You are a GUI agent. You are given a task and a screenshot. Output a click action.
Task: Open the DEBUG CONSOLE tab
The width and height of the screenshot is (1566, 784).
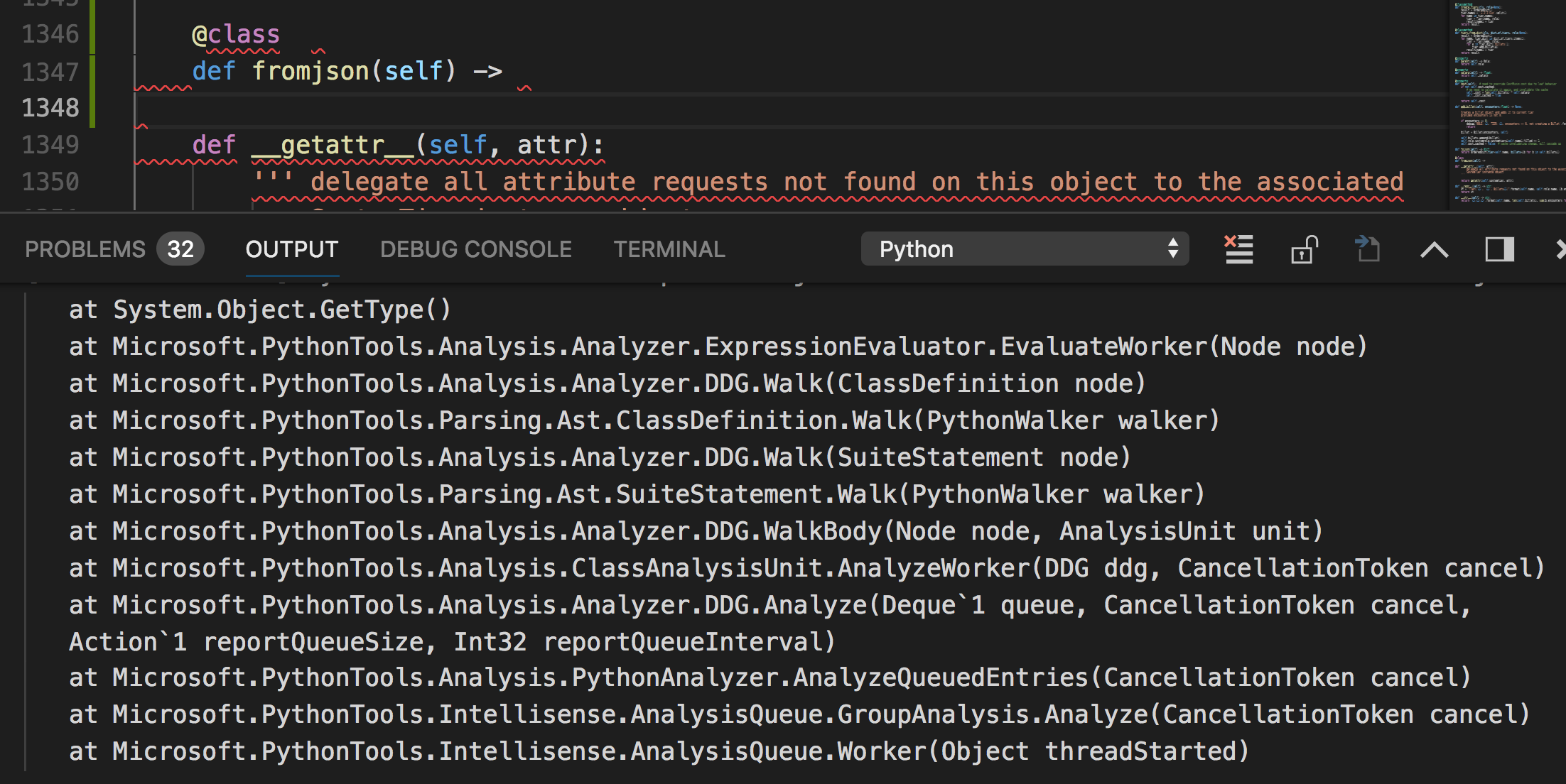tap(476, 249)
